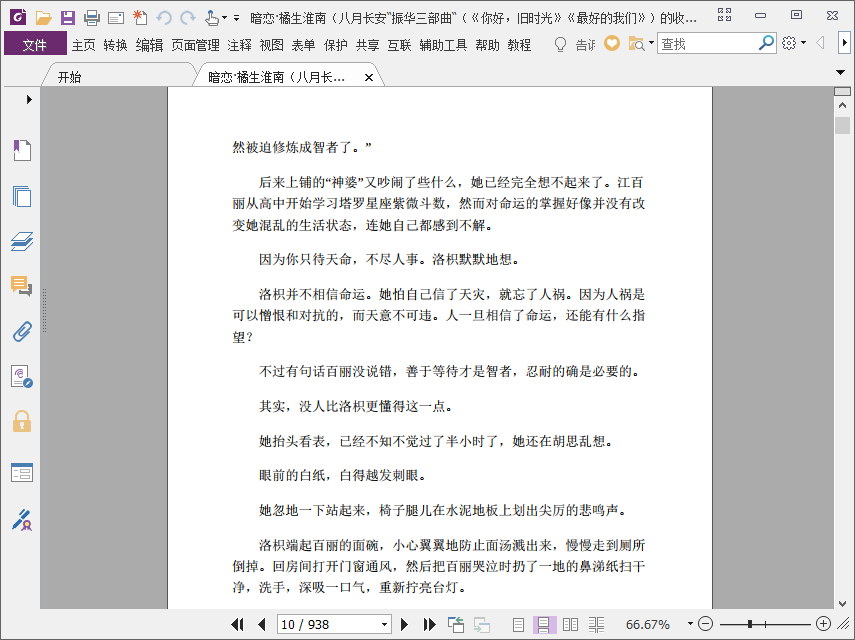Open the 注释 ribbon tab
855x640 pixels.
(239, 45)
